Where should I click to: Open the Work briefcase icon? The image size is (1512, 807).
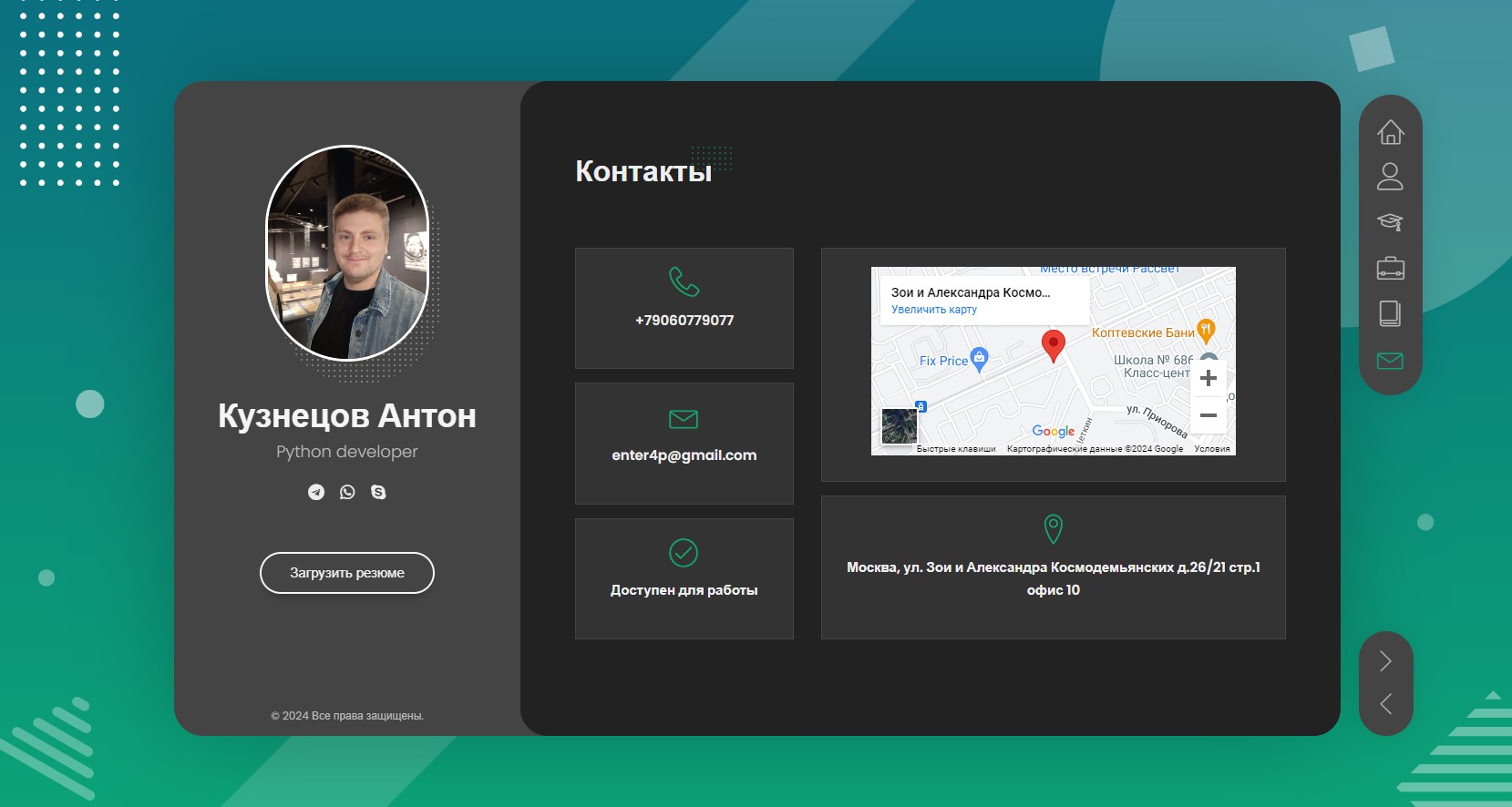(1390, 268)
